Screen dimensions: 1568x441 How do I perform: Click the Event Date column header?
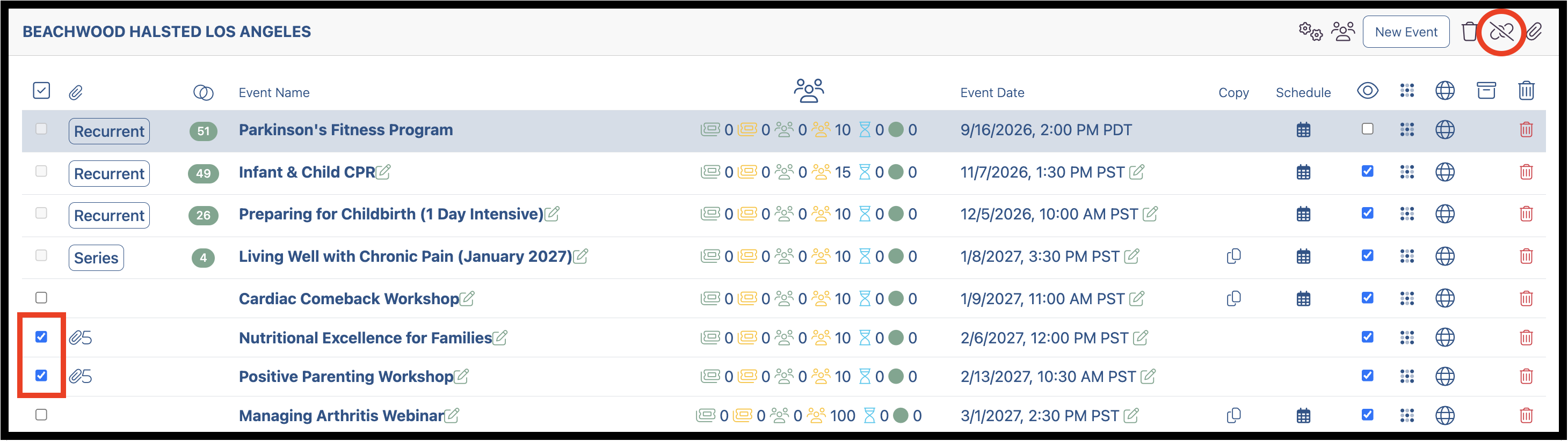(992, 92)
